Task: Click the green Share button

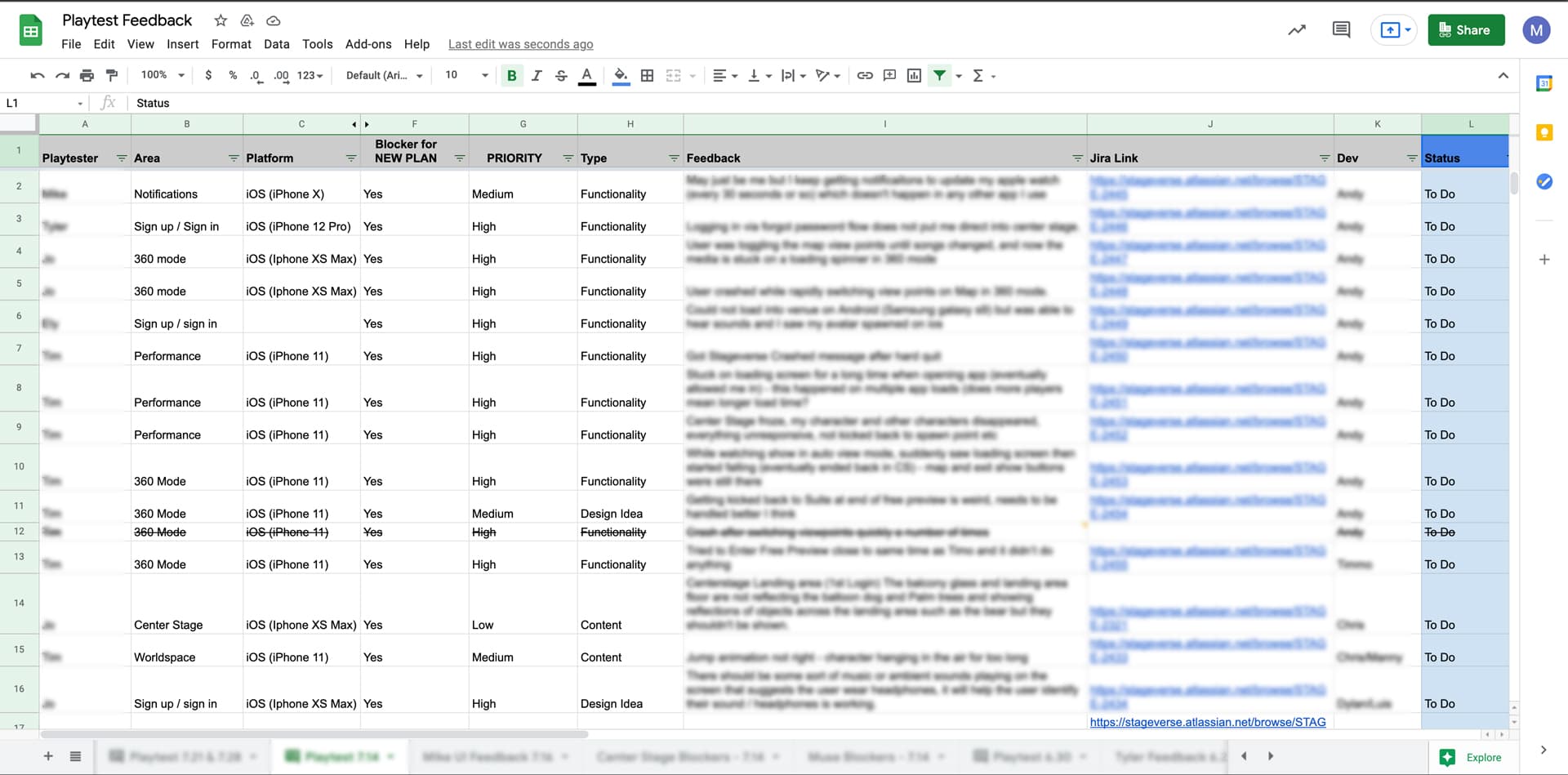Action: [1466, 30]
